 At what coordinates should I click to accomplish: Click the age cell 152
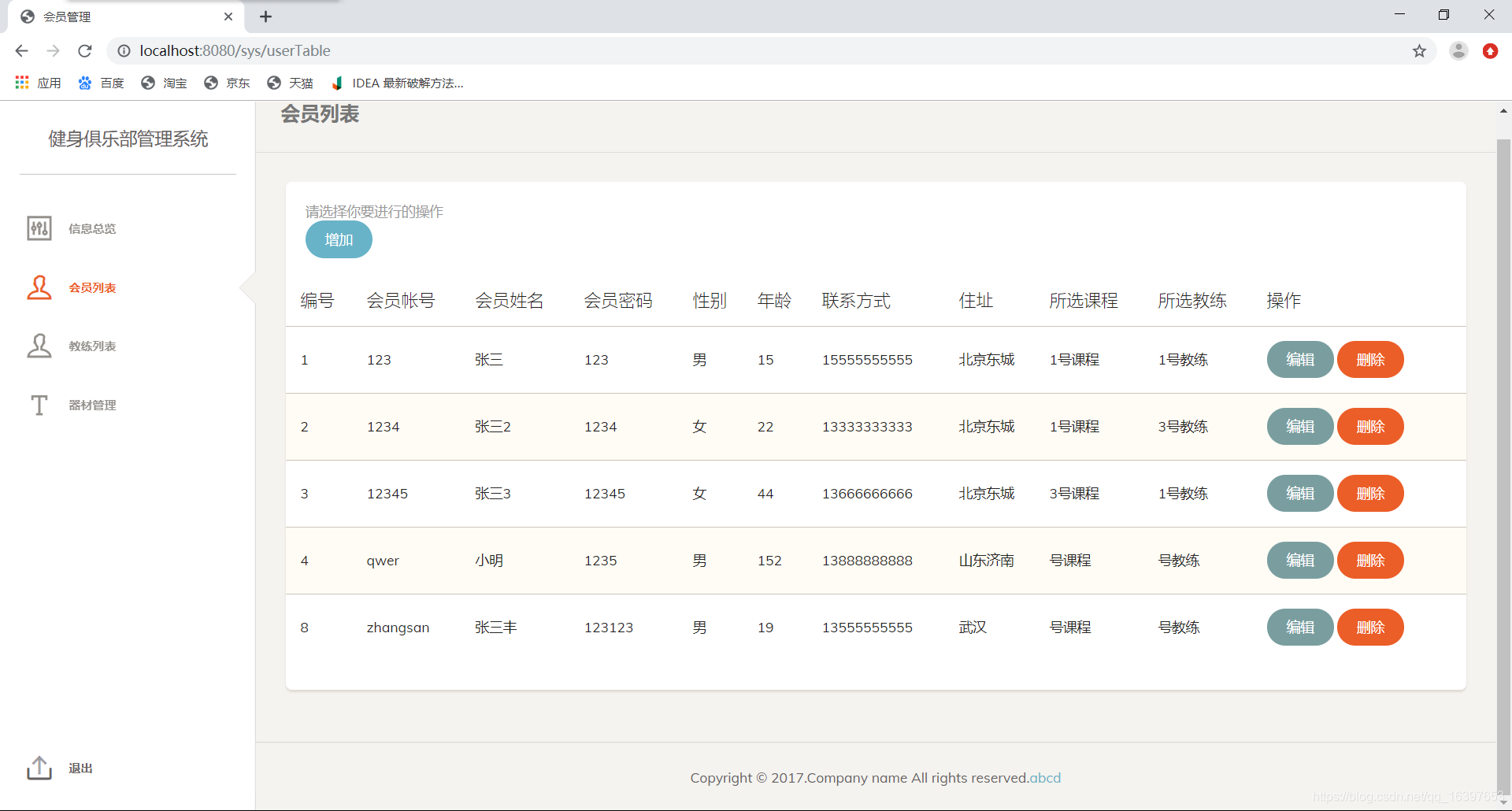coord(769,561)
